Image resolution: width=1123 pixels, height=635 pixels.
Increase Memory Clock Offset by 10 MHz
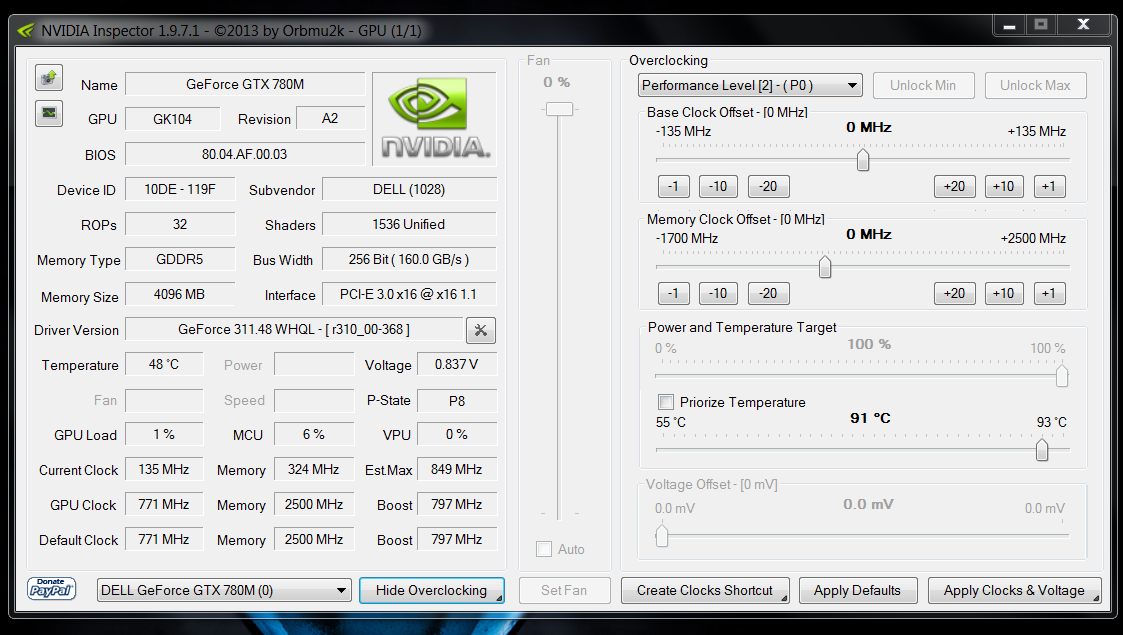(x=1004, y=294)
